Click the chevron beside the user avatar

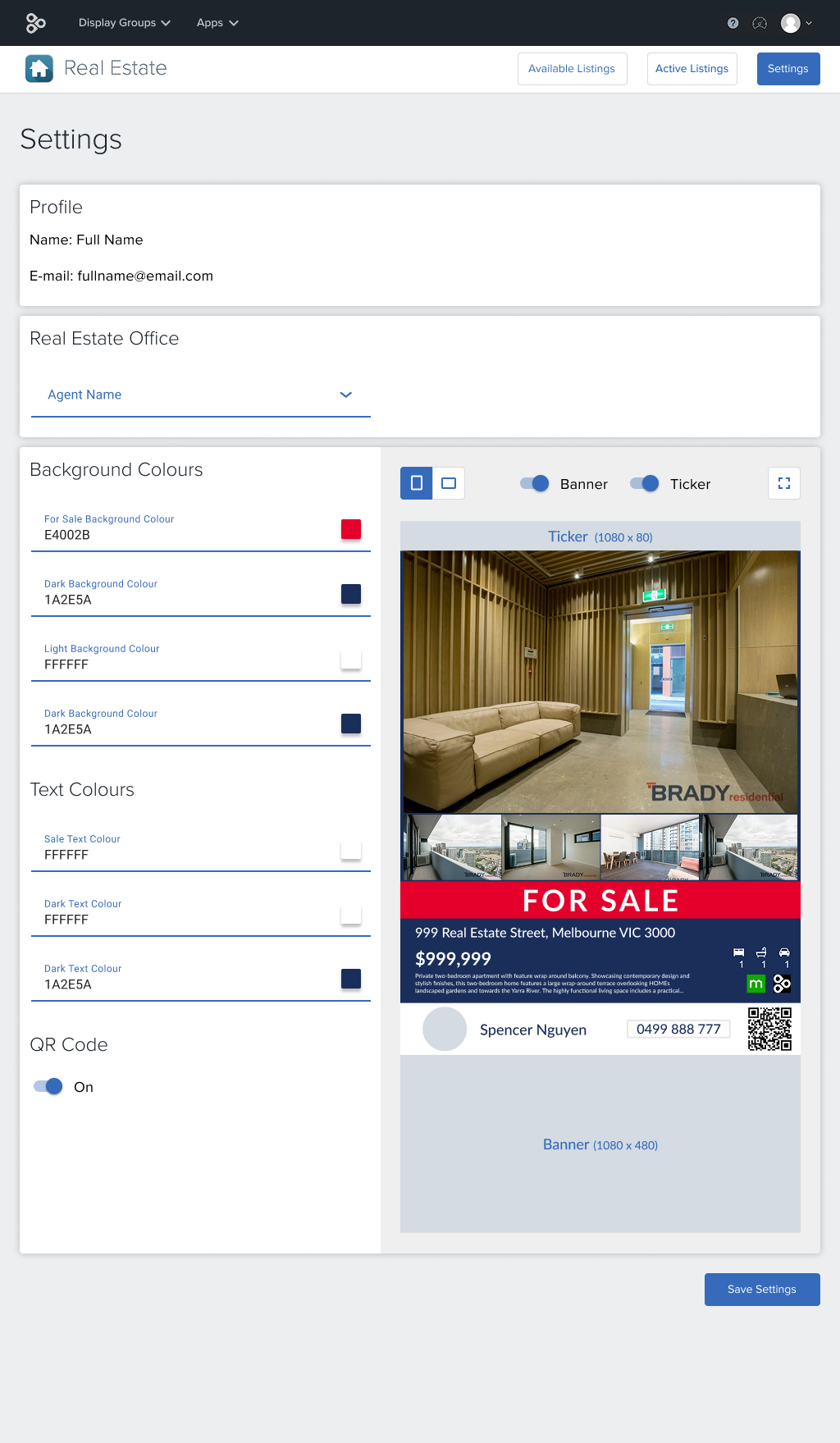(x=809, y=23)
